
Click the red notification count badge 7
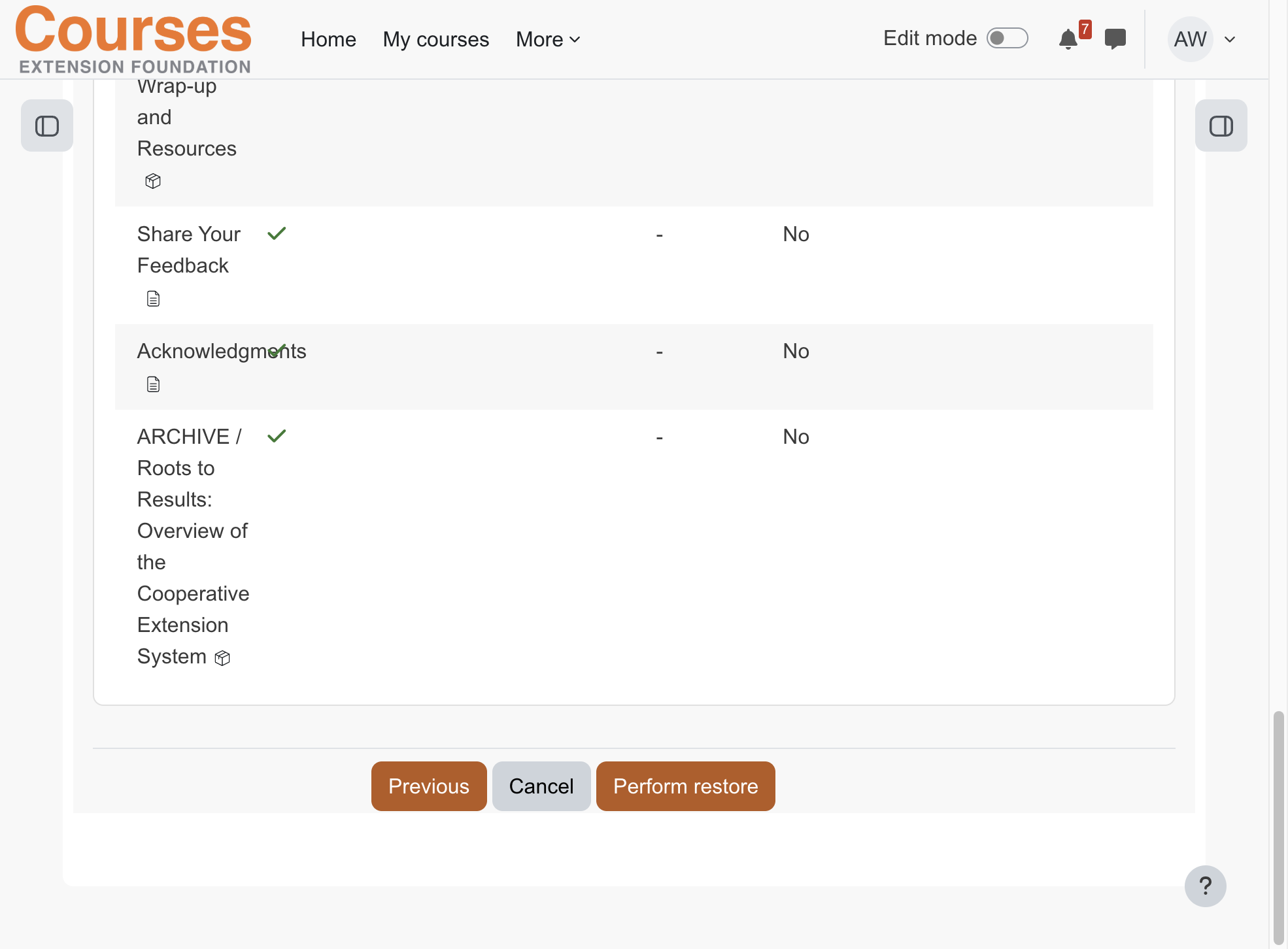coord(1085,29)
